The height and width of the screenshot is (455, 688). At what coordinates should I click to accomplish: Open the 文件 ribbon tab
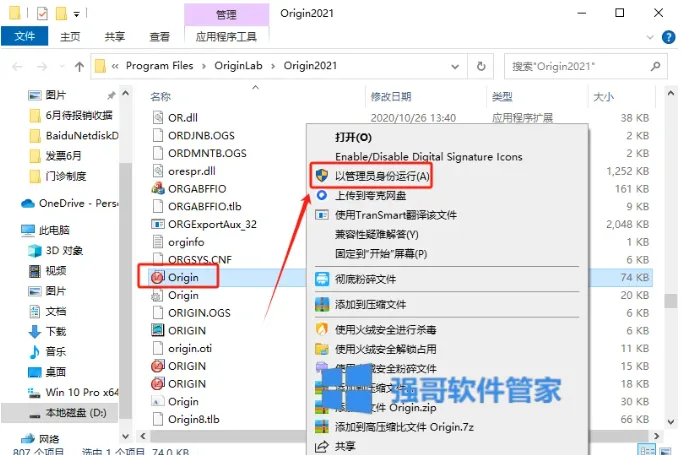pyautogui.click(x=25, y=36)
